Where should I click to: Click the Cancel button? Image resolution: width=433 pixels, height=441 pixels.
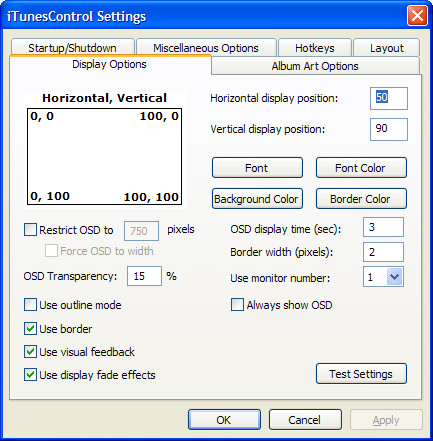tap(305, 420)
